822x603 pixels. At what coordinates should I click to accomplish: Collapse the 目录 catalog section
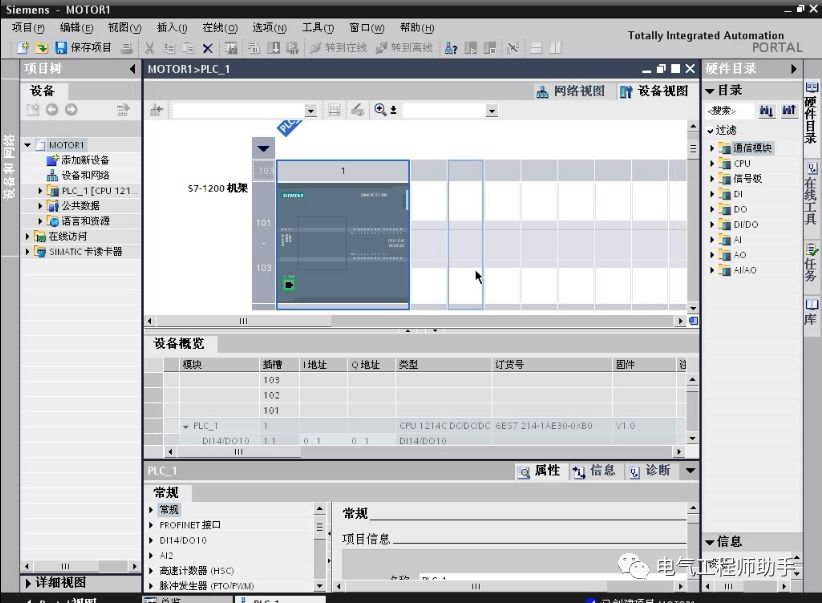coord(710,91)
